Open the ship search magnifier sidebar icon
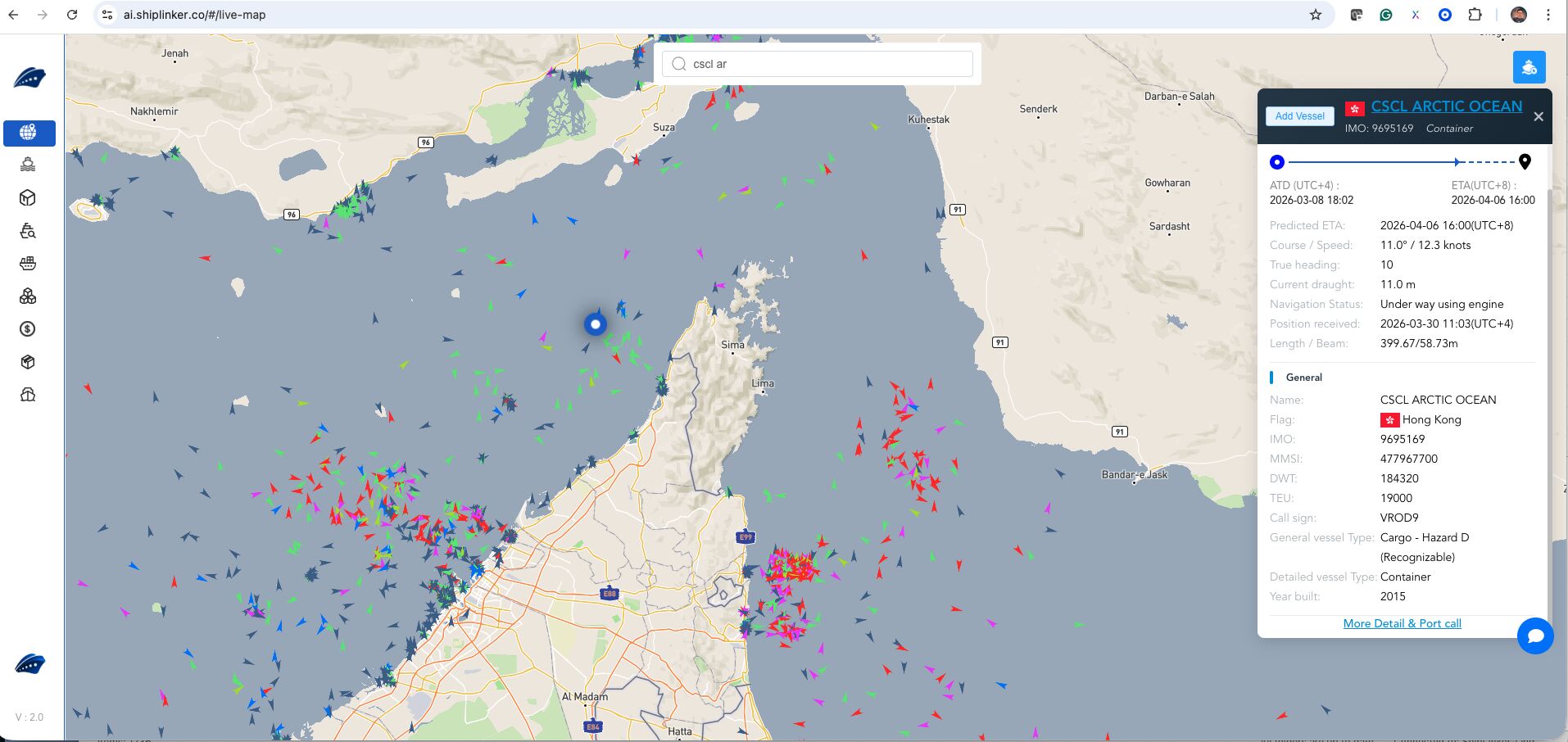The image size is (1568, 742). tap(28, 231)
